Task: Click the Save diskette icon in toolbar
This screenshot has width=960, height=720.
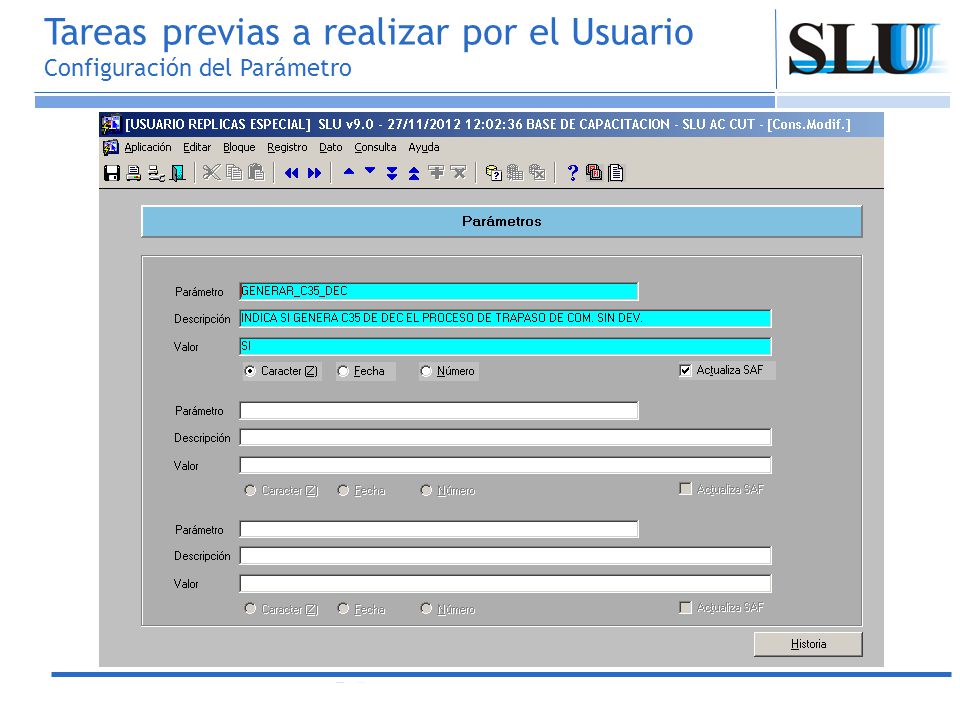Action: [x=111, y=173]
